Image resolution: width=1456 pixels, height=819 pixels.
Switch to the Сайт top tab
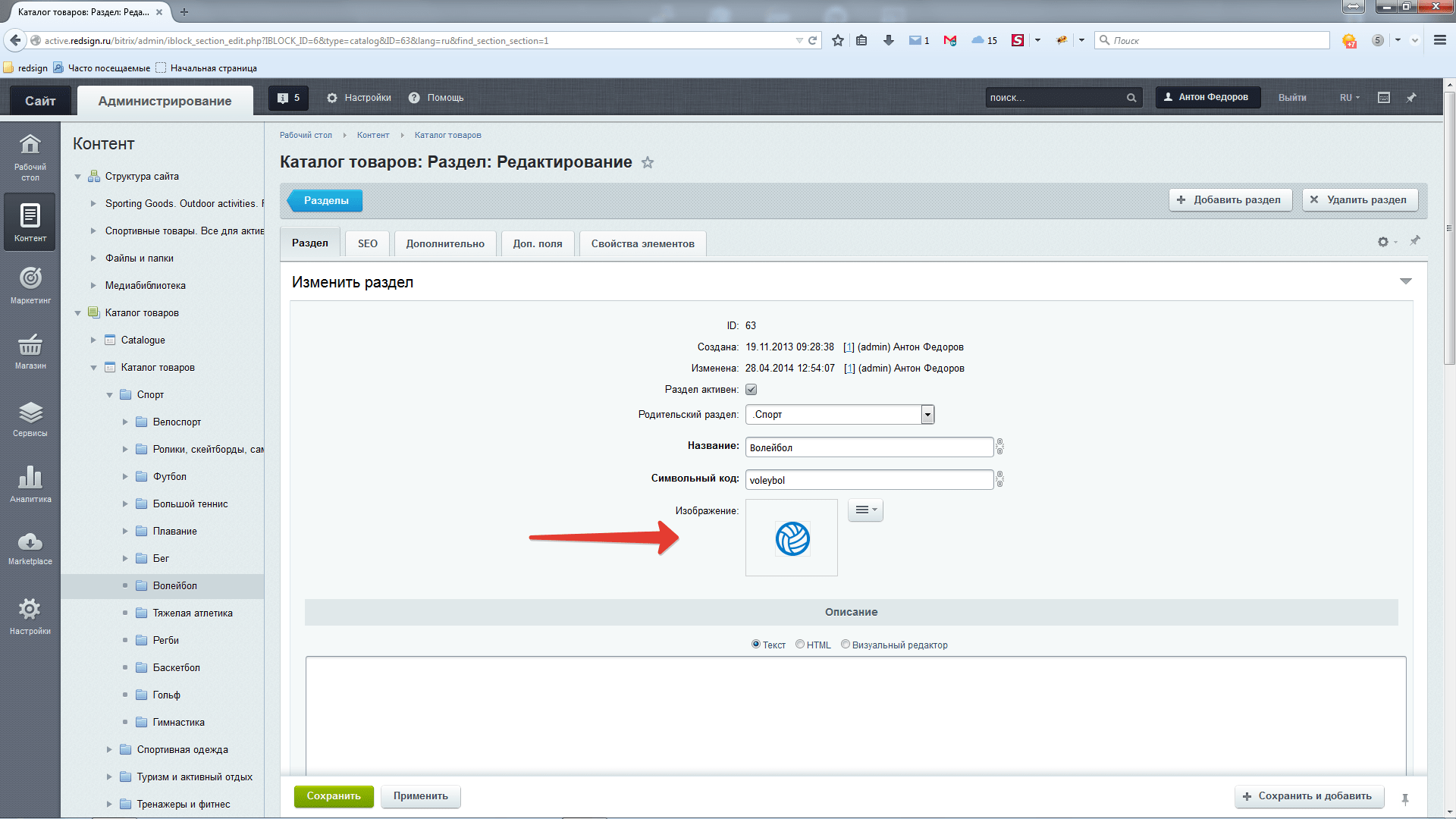click(40, 101)
